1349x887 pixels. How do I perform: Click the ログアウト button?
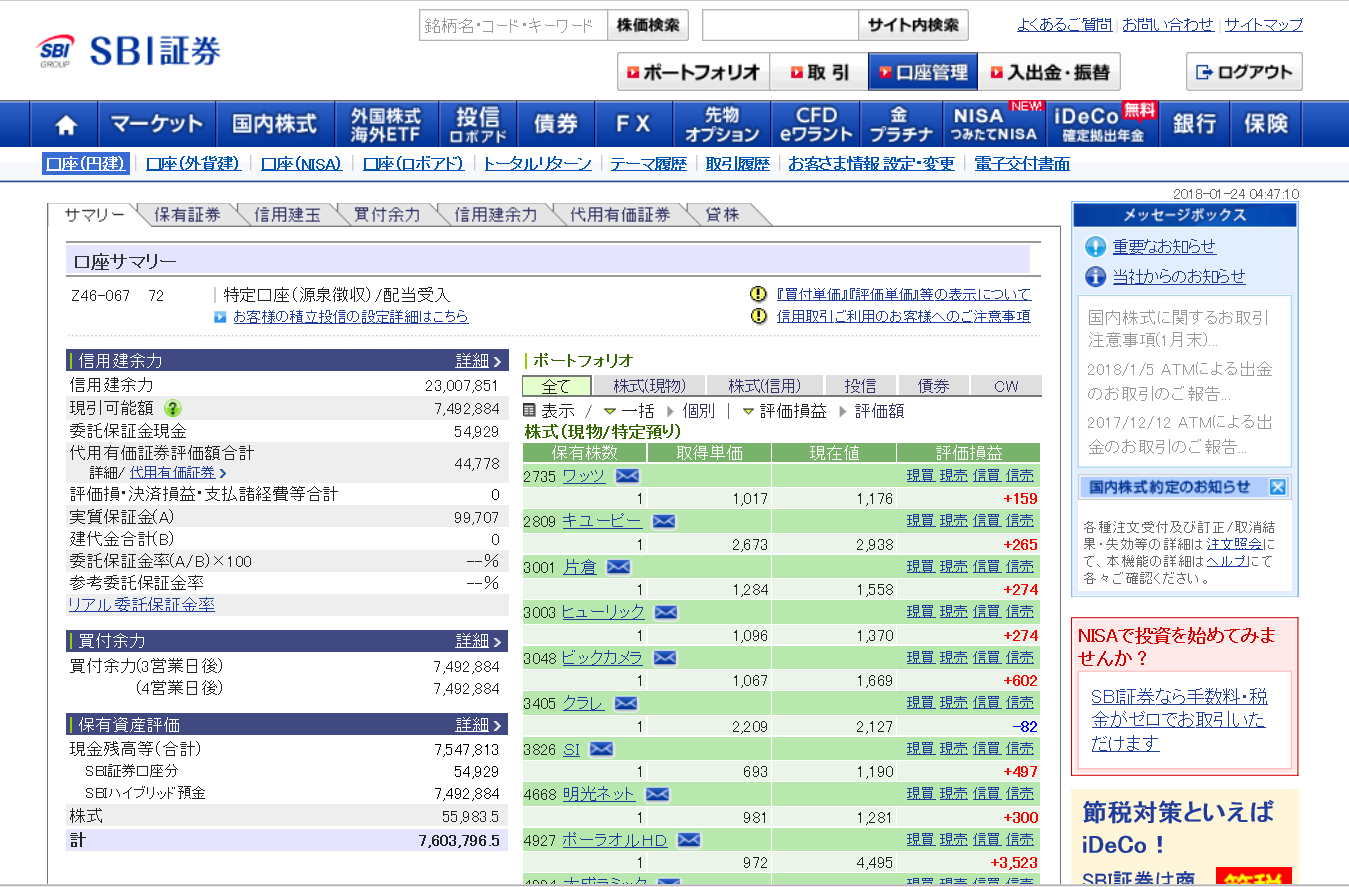(1244, 72)
